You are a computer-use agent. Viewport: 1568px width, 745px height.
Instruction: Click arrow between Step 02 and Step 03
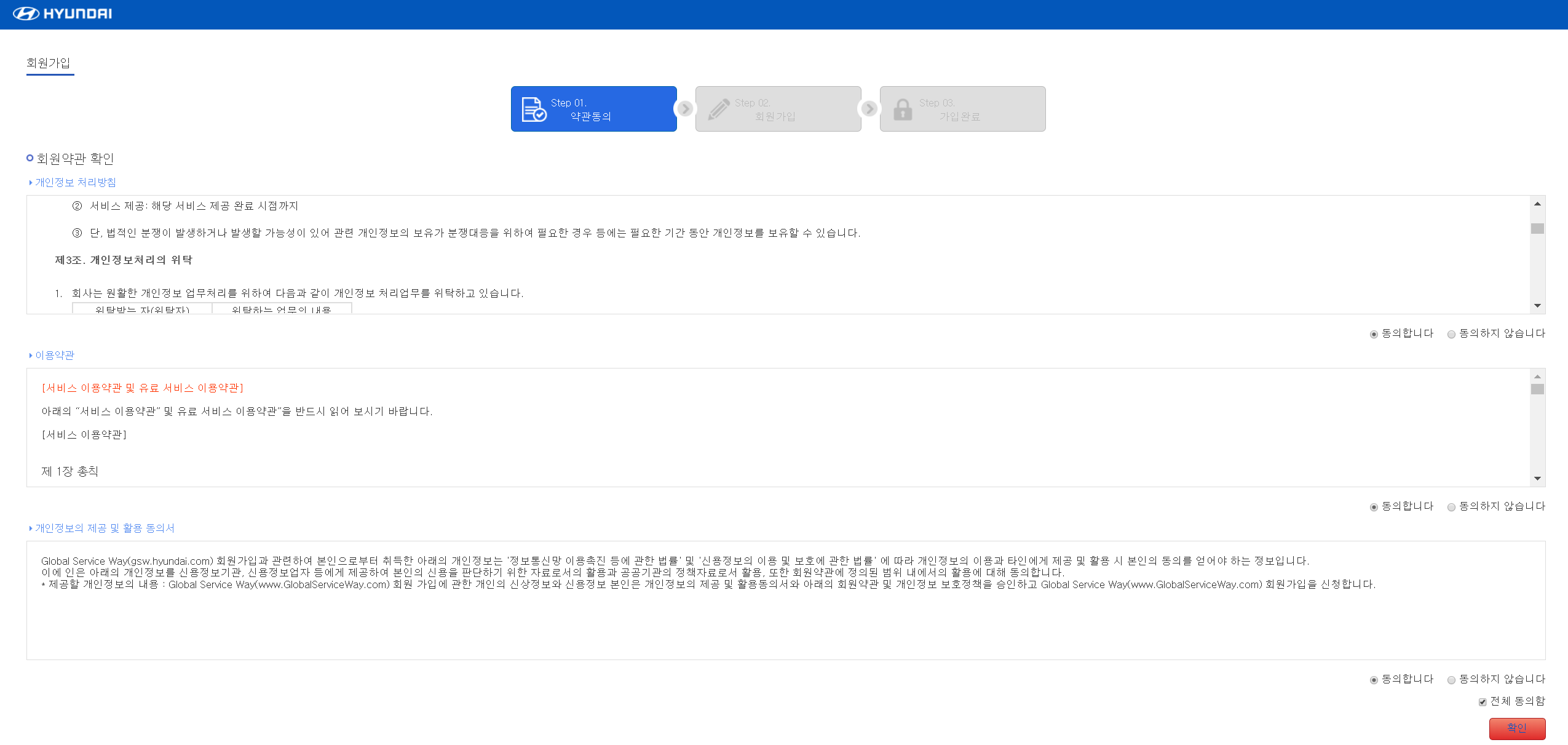pos(869,109)
